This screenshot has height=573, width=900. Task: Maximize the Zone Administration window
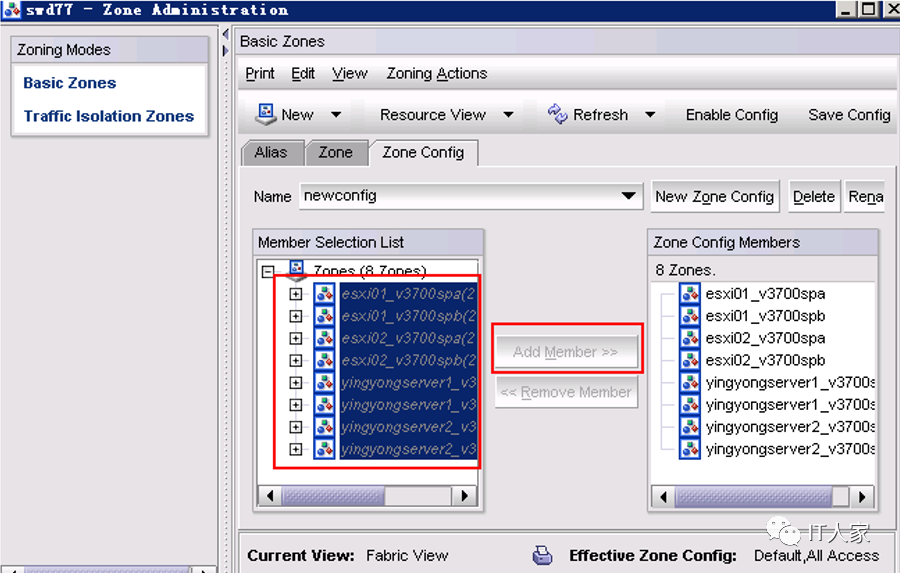point(869,9)
